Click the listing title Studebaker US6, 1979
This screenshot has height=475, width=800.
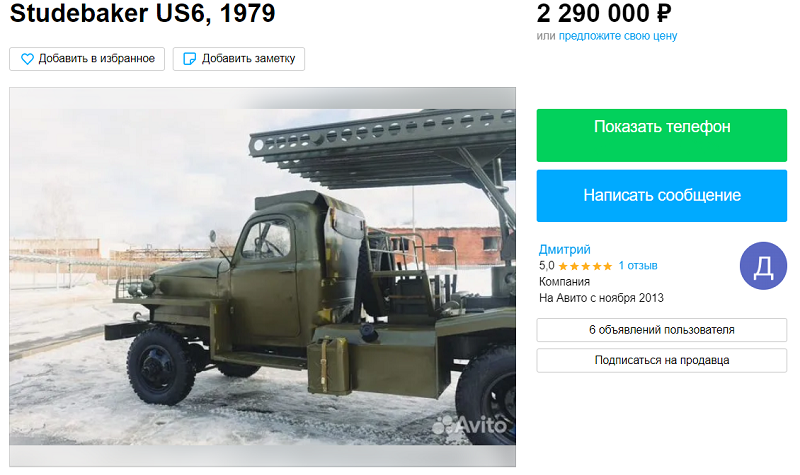tap(142, 13)
